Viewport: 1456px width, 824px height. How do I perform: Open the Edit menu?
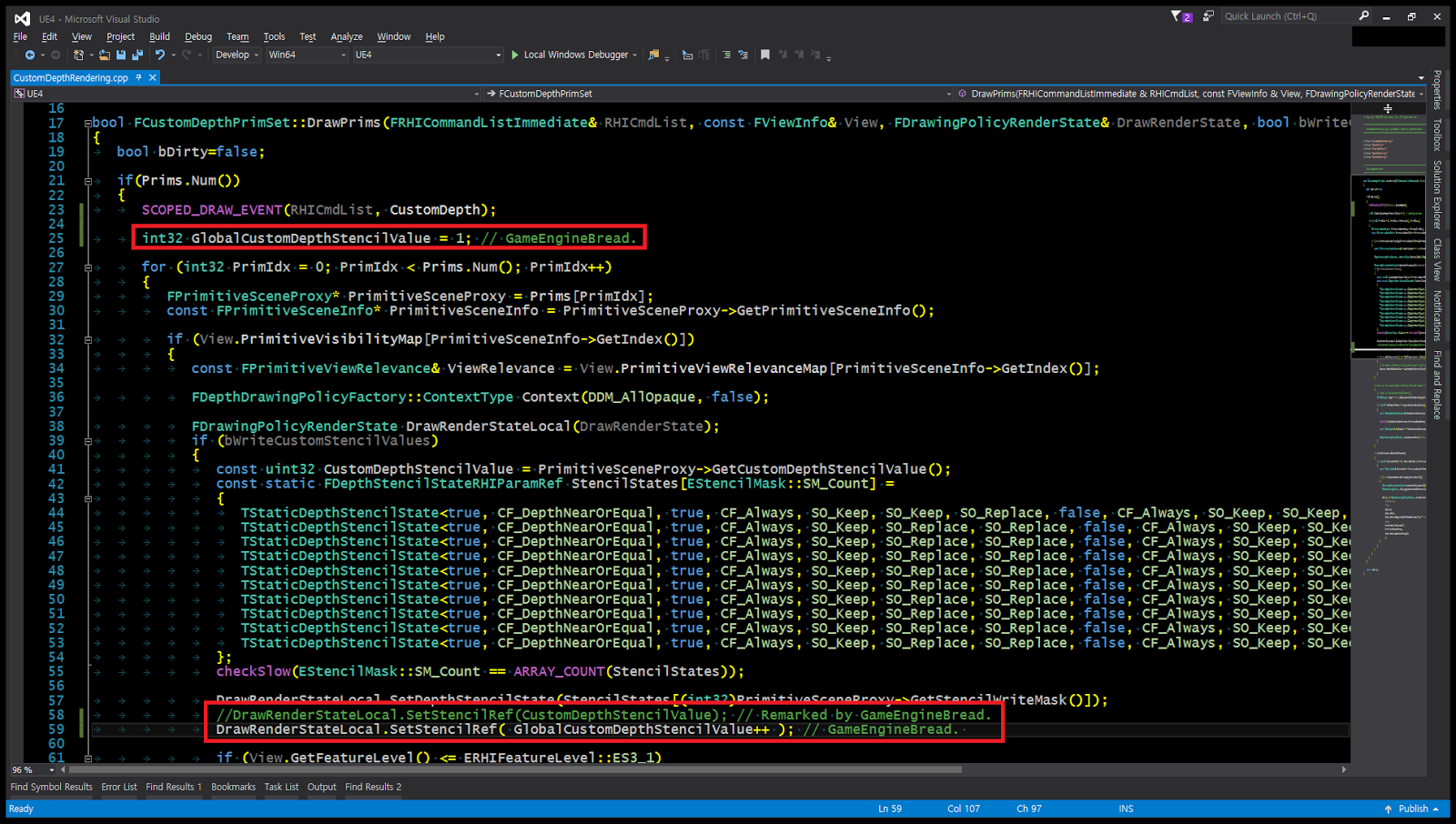[x=49, y=36]
